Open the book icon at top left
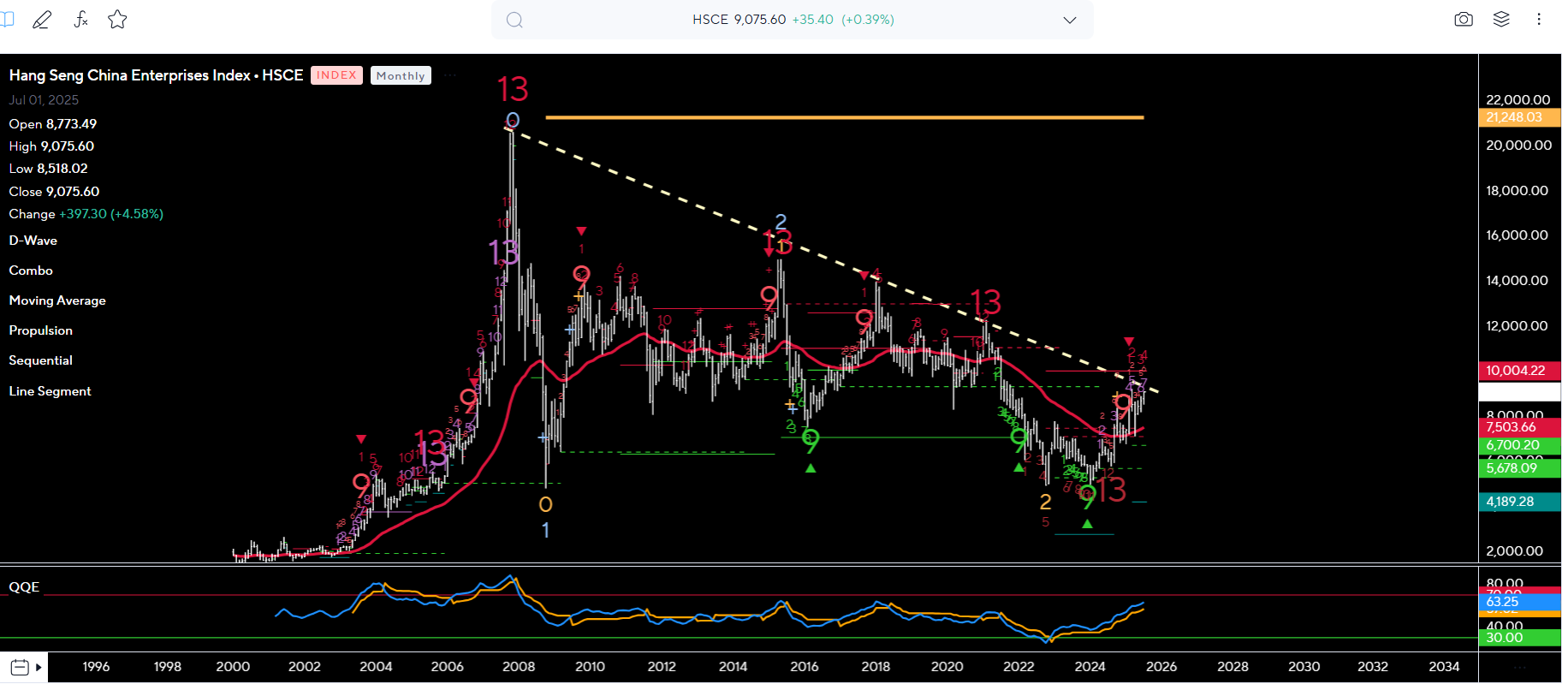The width and height of the screenshot is (1568, 690). coord(7,20)
